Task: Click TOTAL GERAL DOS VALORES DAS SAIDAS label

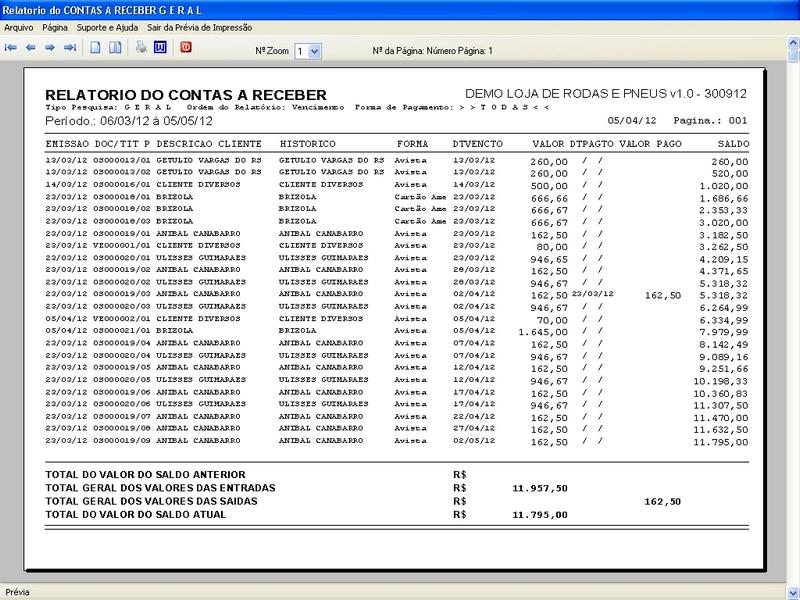Action: pyautogui.click(x=151, y=501)
